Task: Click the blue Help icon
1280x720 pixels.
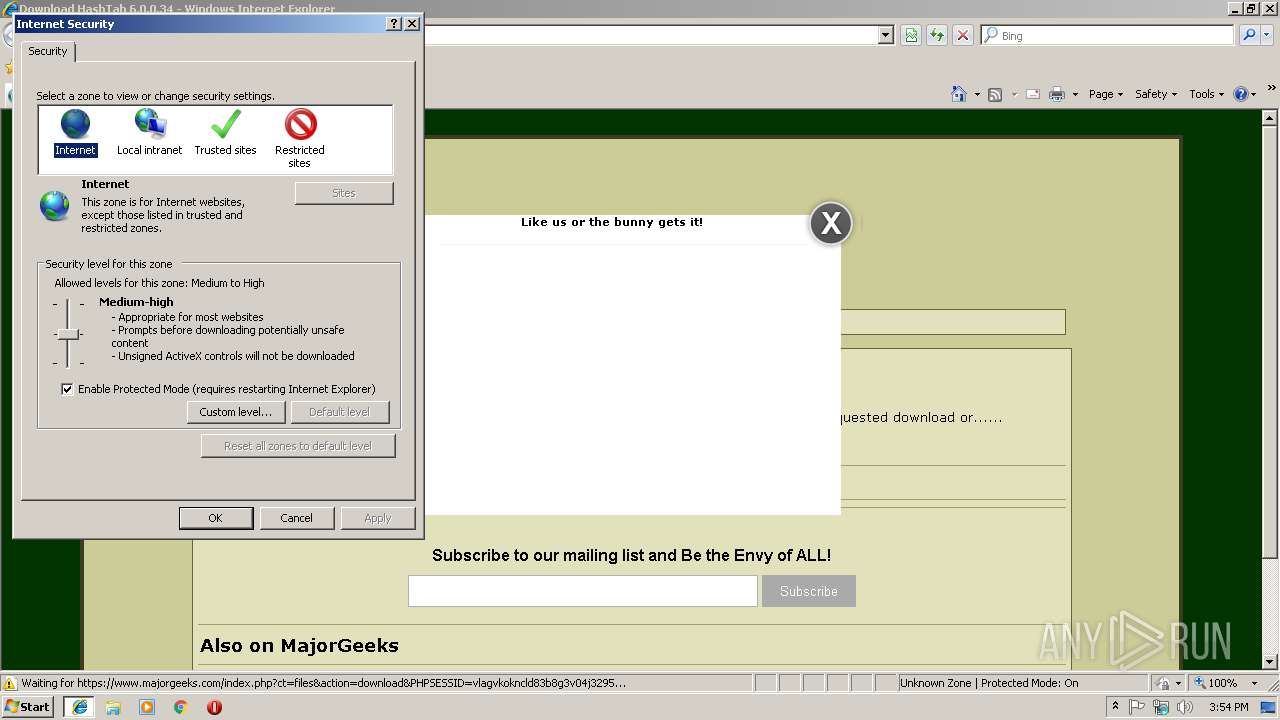Action: (1241, 94)
